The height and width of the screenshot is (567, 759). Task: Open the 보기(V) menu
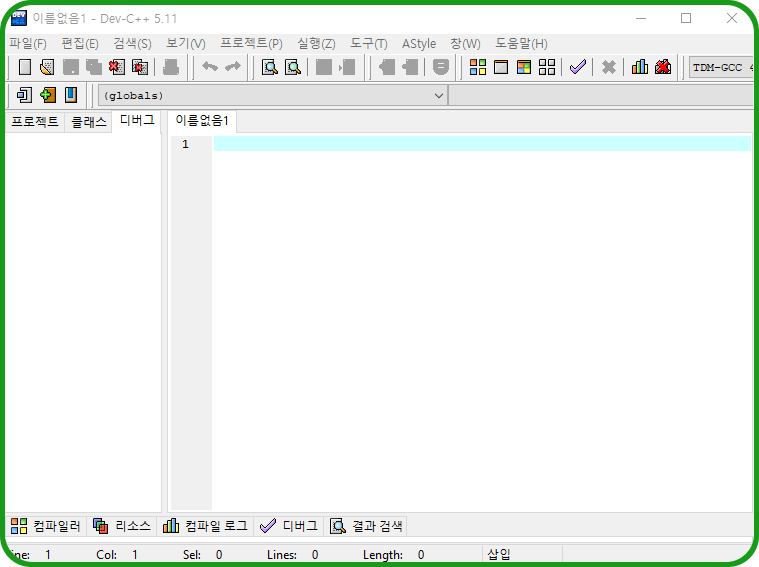coord(185,44)
